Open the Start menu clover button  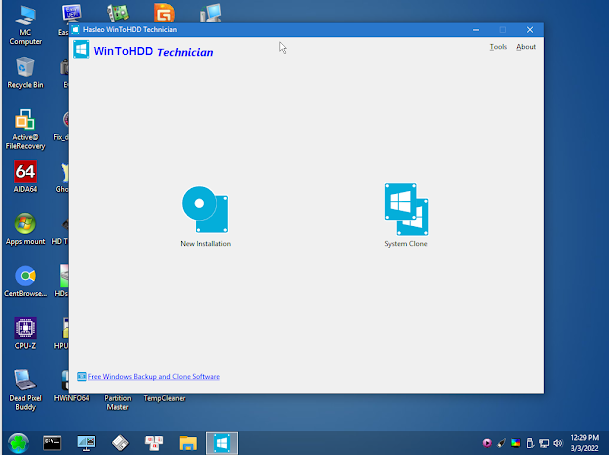(x=18, y=443)
